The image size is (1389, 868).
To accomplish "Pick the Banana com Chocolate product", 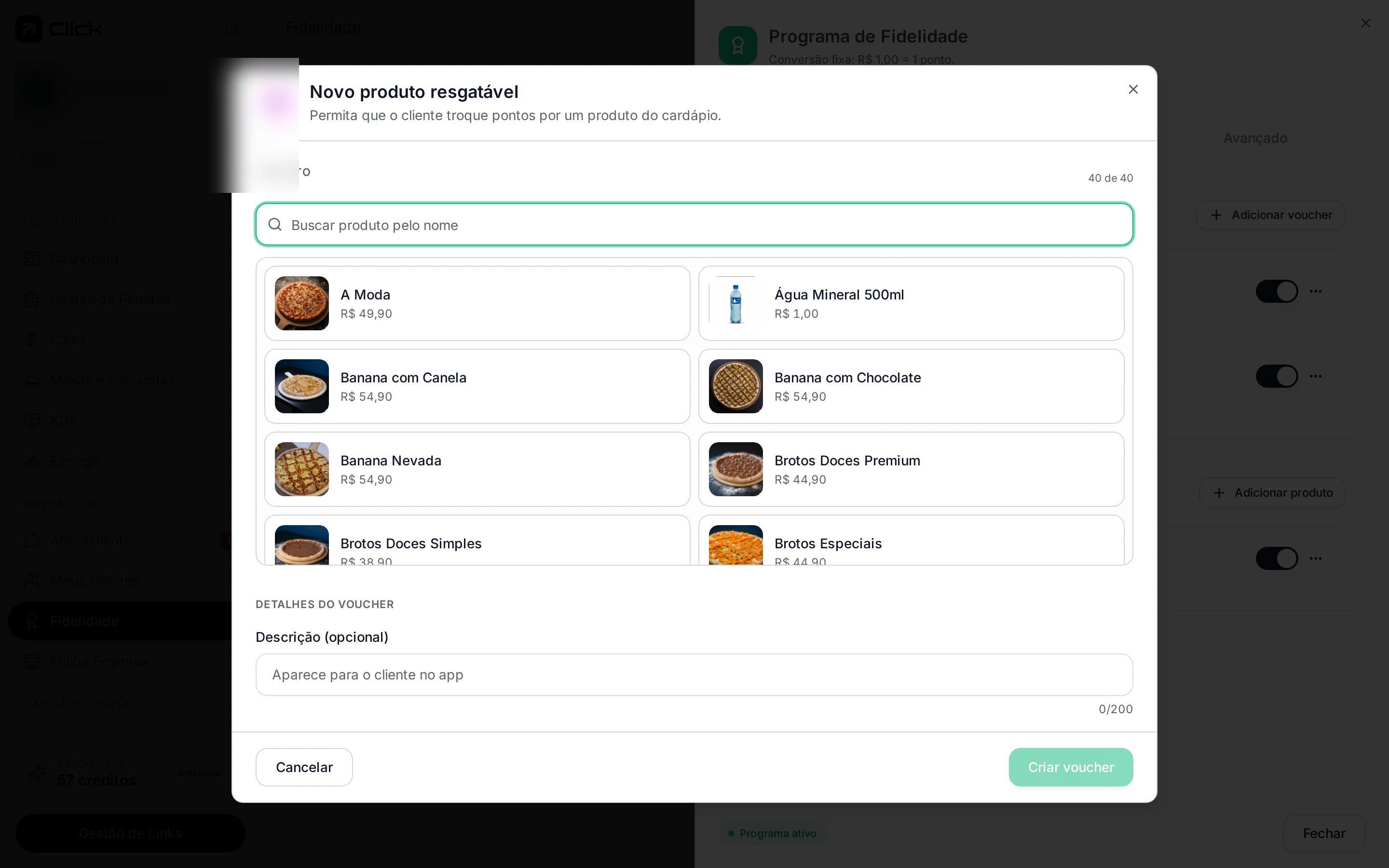I will (911, 386).
